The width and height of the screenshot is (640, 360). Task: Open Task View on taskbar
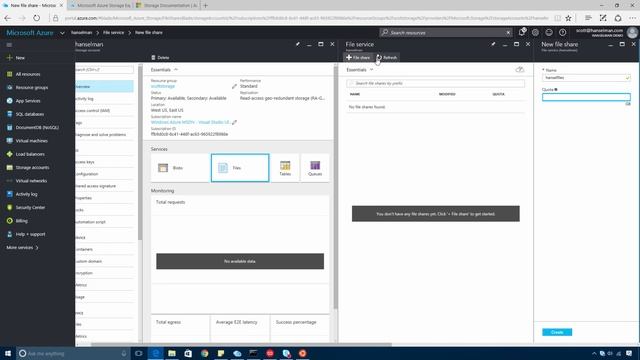[139, 353]
